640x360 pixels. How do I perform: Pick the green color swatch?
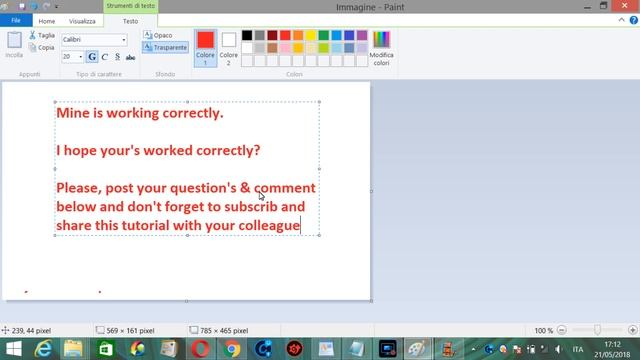(x=323, y=36)
